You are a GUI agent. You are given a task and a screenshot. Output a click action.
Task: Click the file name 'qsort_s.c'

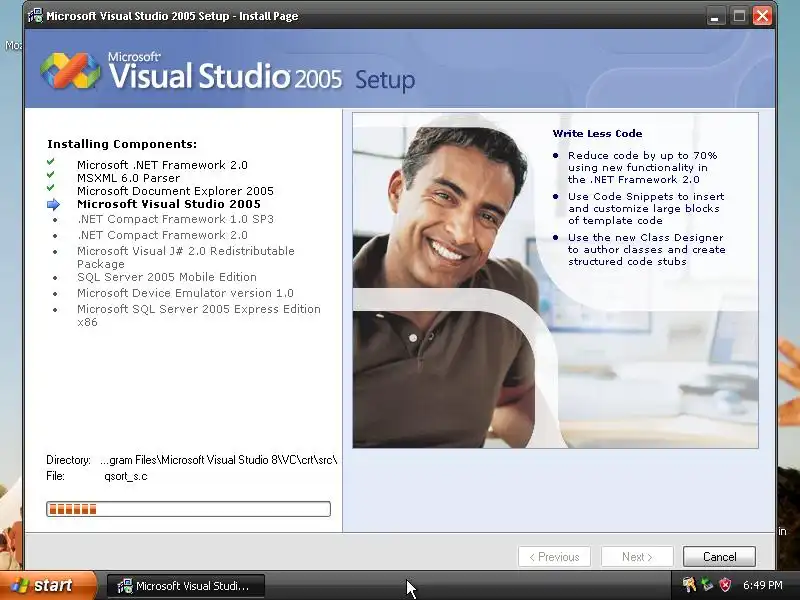click(126, 476)
